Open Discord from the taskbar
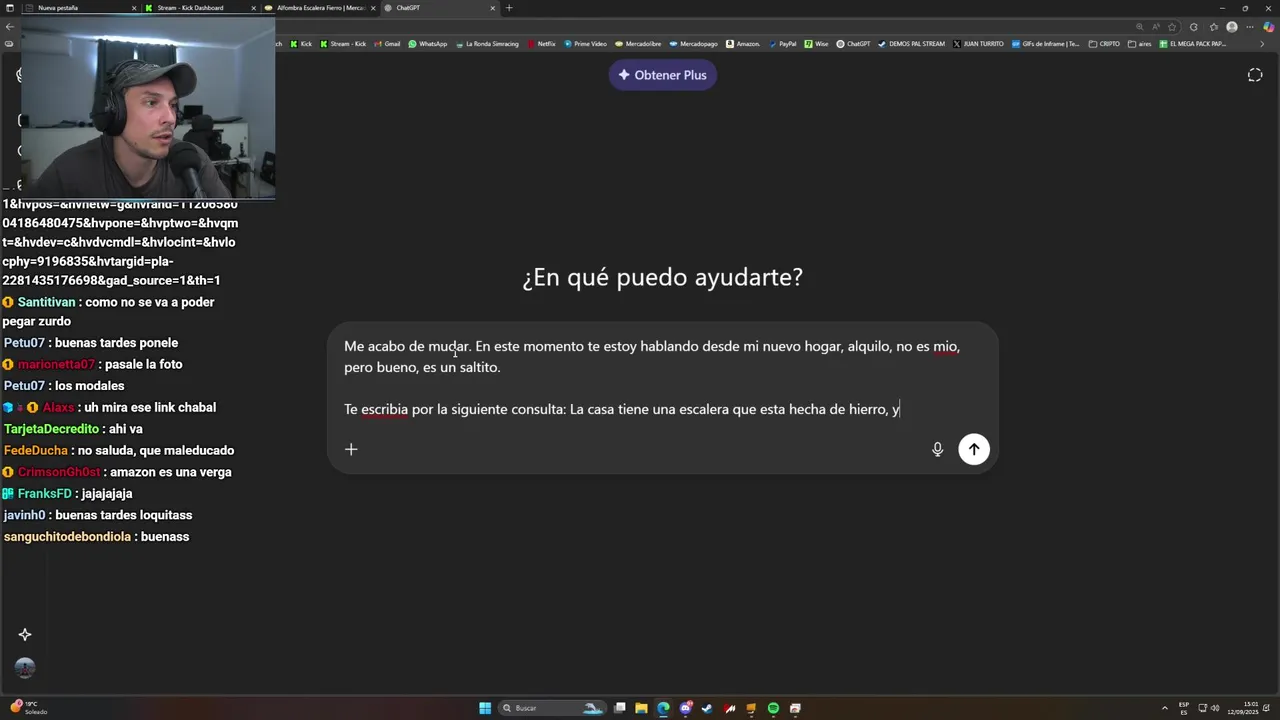 click(x=686, y=708)
